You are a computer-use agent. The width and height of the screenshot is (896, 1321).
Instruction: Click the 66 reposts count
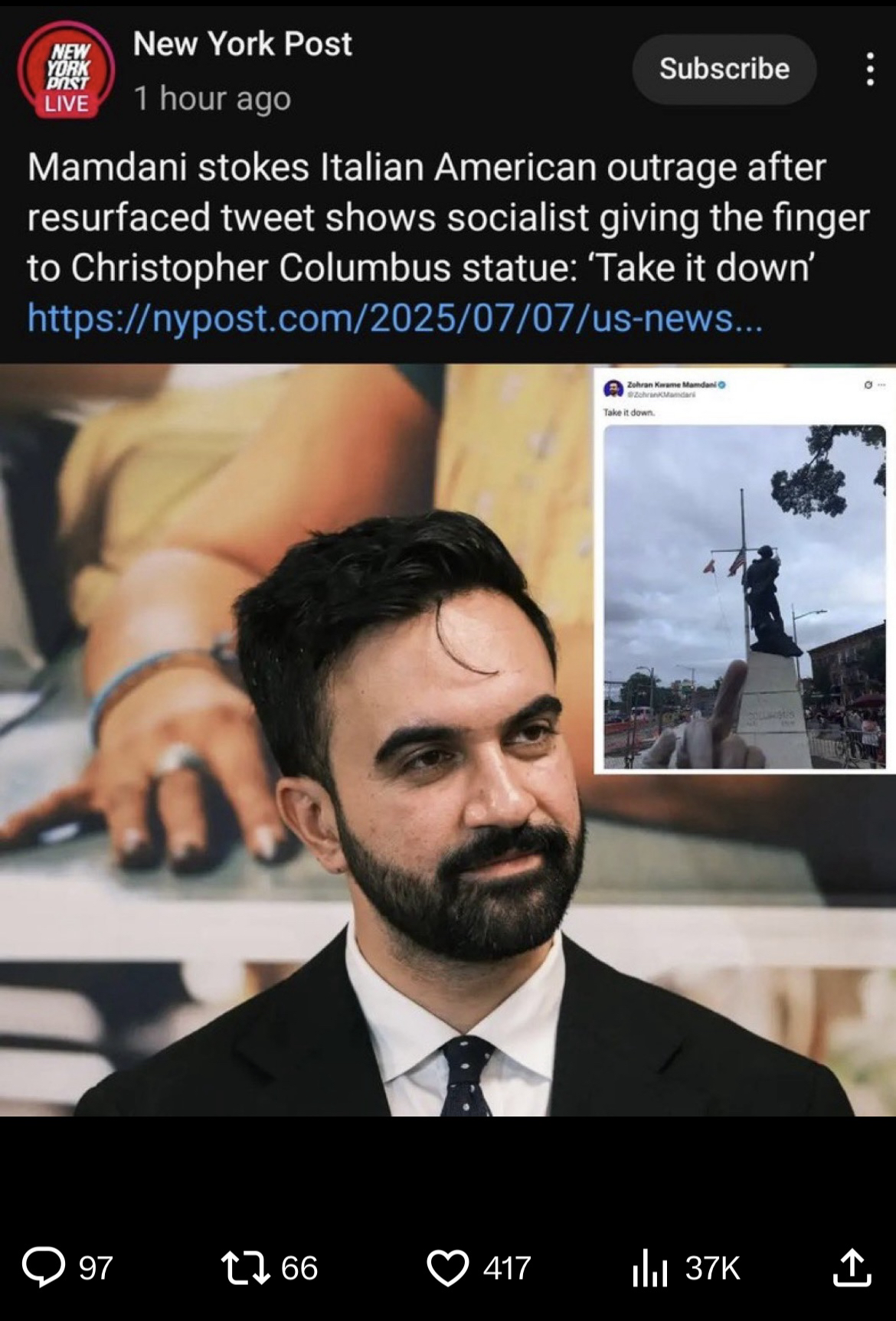tap(299, 1267)
